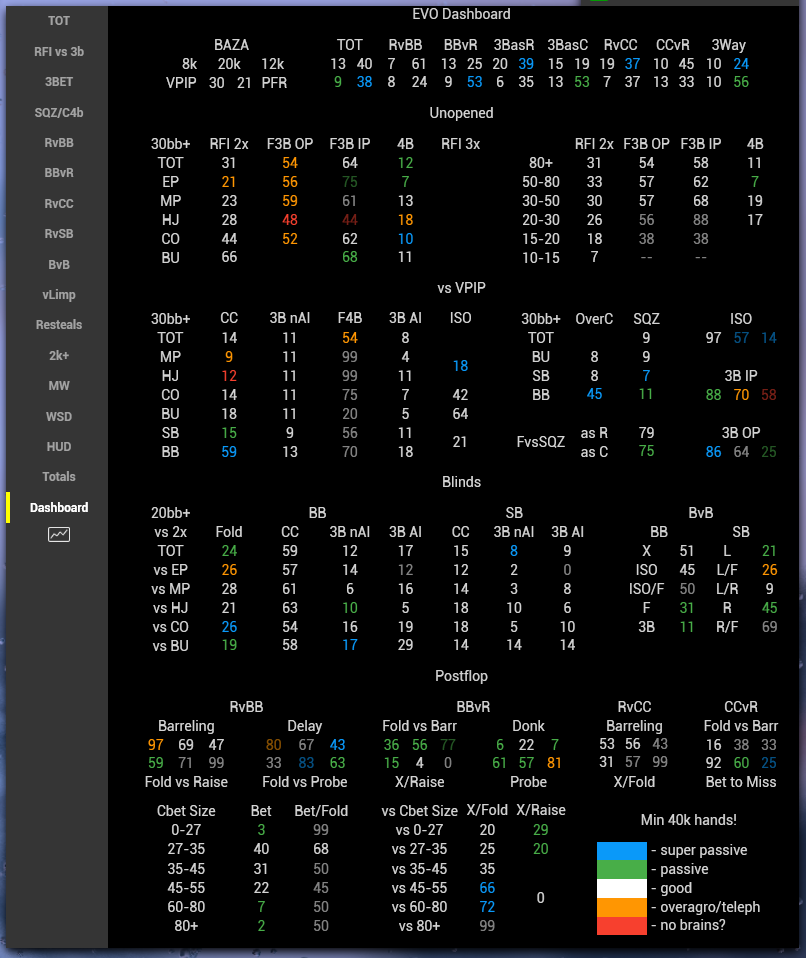Click the super passive blue swatch
The height and width of the screenshot is (958, 806).
pos(621,850)
